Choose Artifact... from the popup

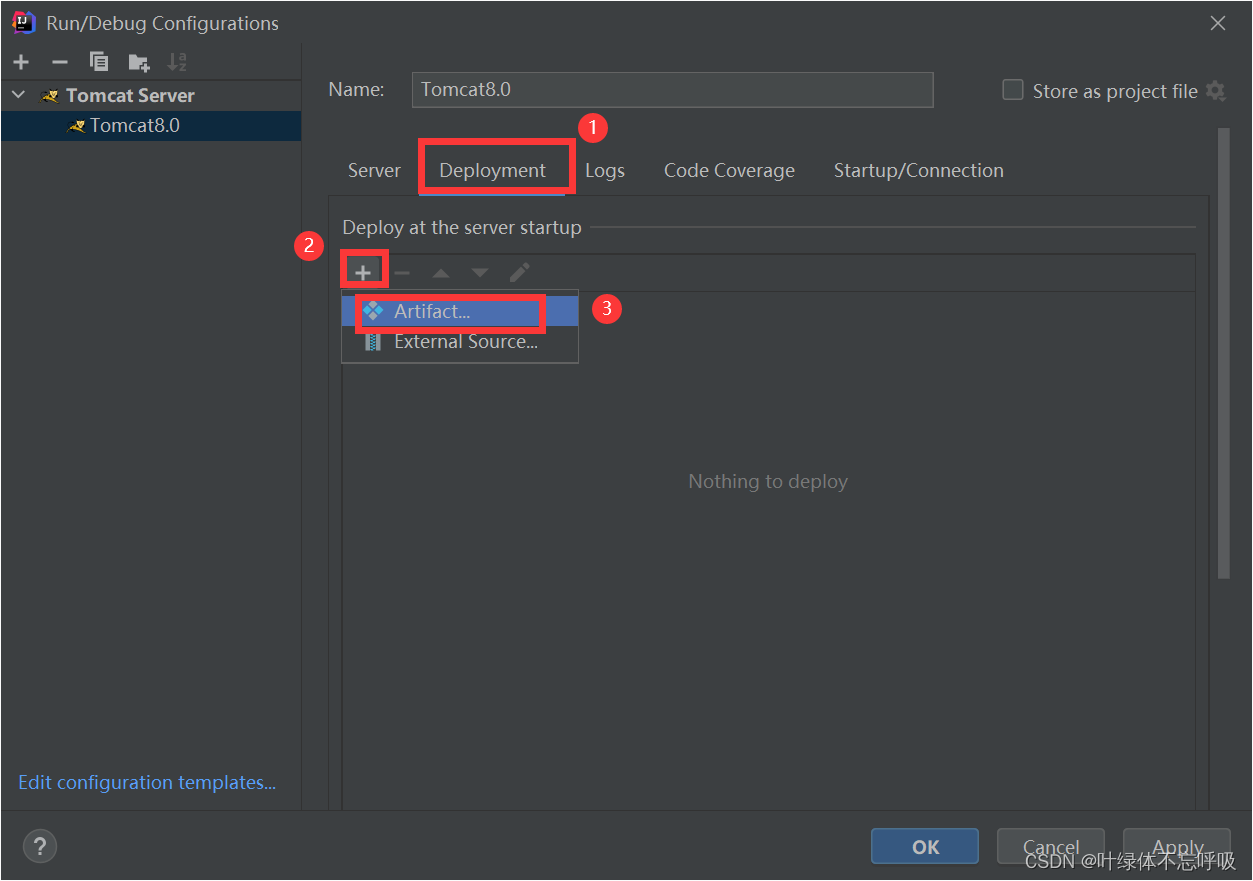click(460, 311)
